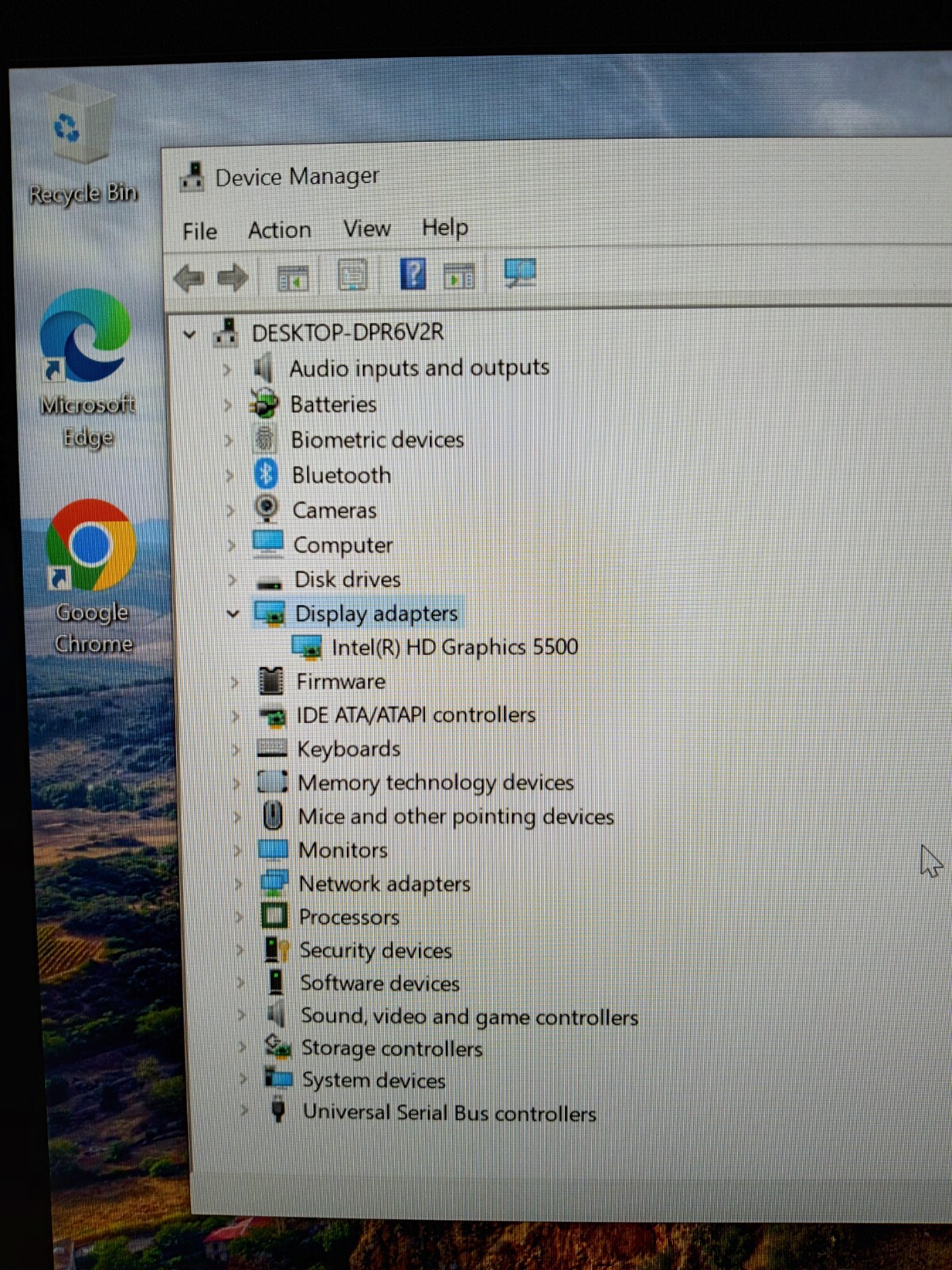Click Scan for hardware changes monitor icon

coord(520,273)
